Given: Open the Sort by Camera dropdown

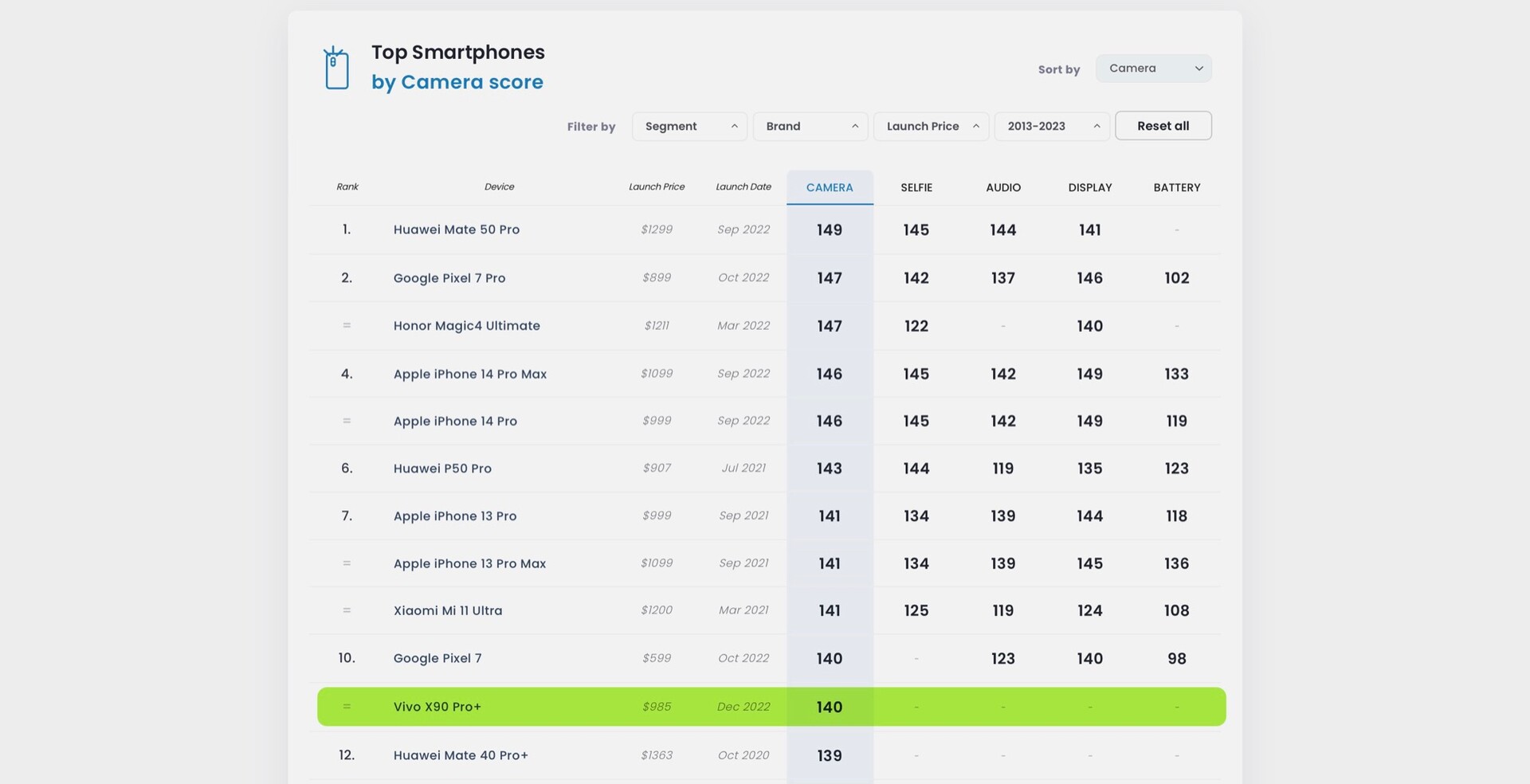Looking at the screenshot, I should [1153, 69].
